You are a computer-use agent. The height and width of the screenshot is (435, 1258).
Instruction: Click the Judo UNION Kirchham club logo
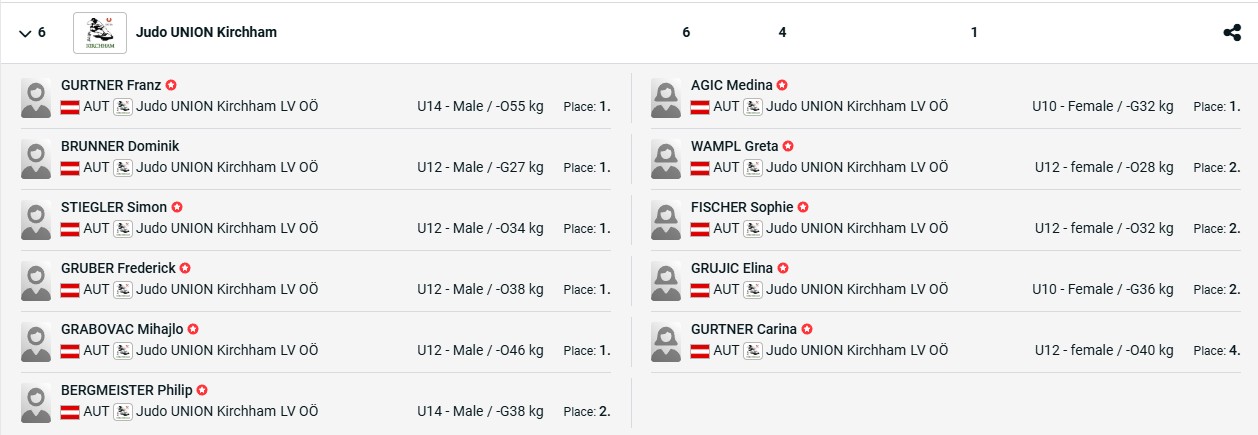tap(100, 33)
